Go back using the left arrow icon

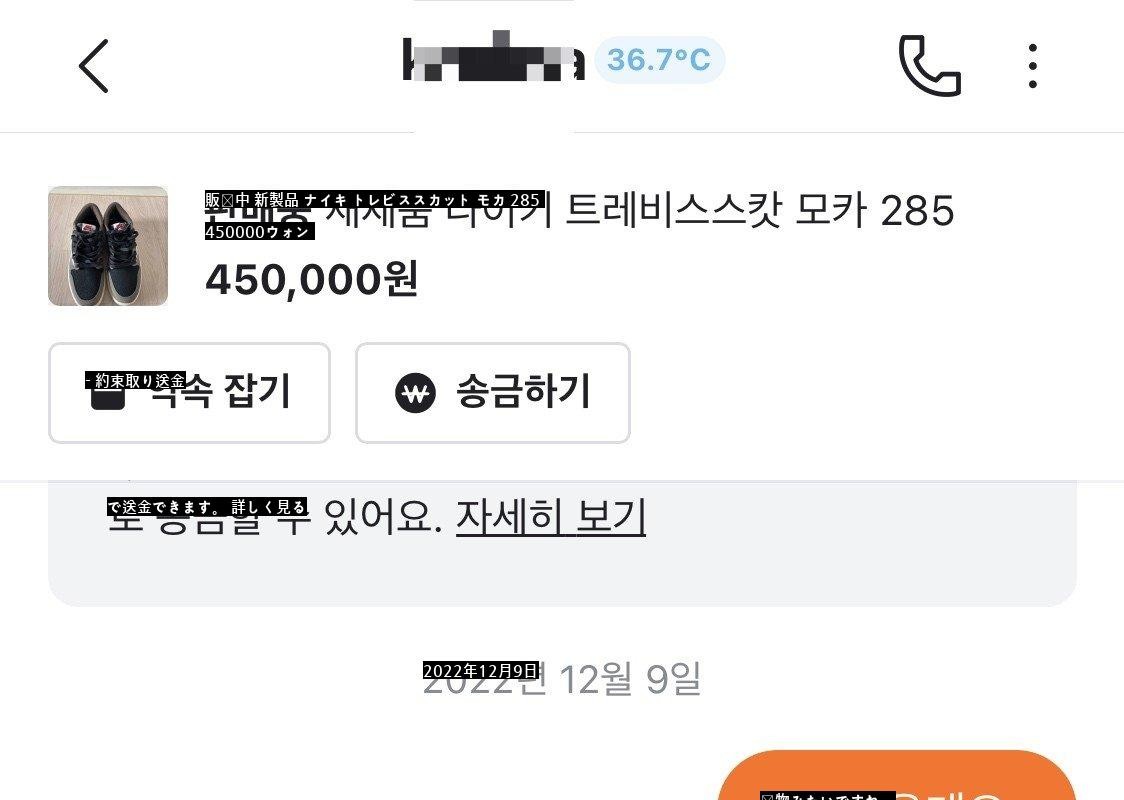point(94,66)
